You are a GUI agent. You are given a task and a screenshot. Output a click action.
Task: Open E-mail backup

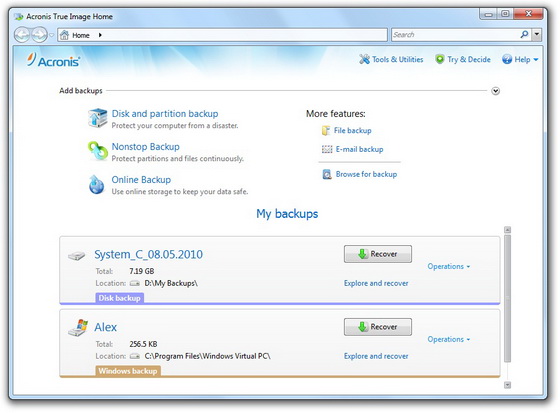(x=359, y=149)
